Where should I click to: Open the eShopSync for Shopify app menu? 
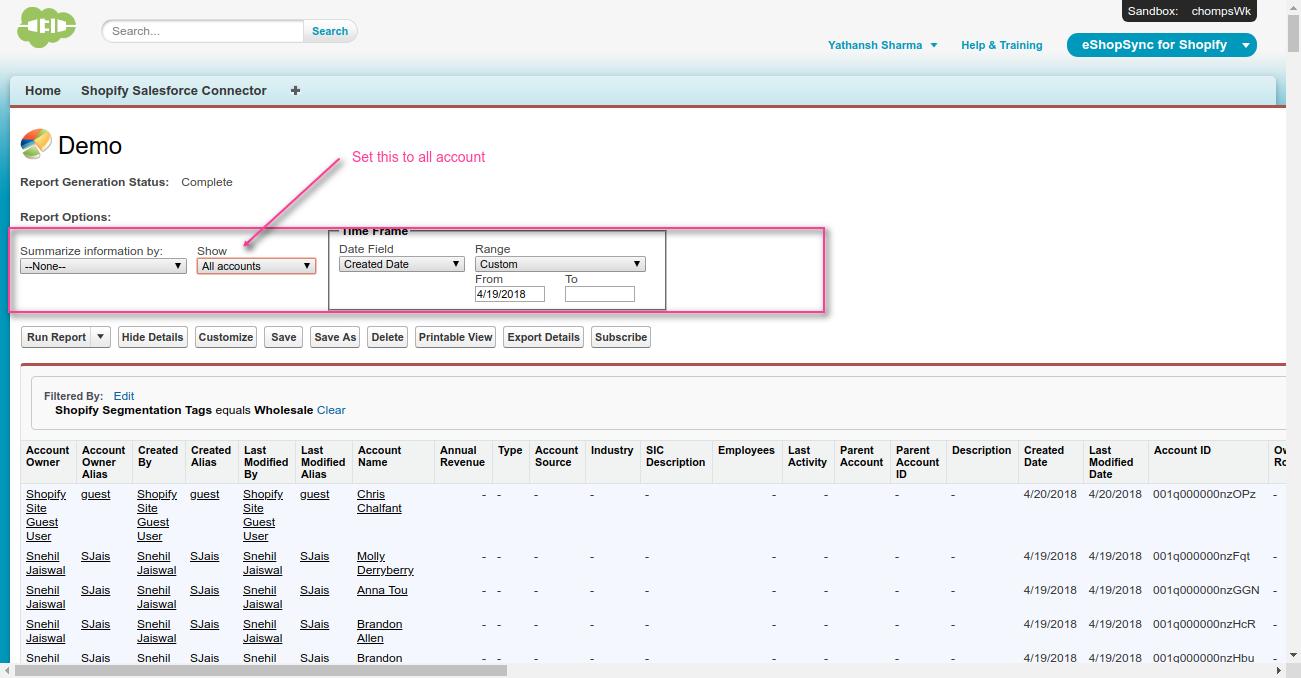[x=1161, y=45]
